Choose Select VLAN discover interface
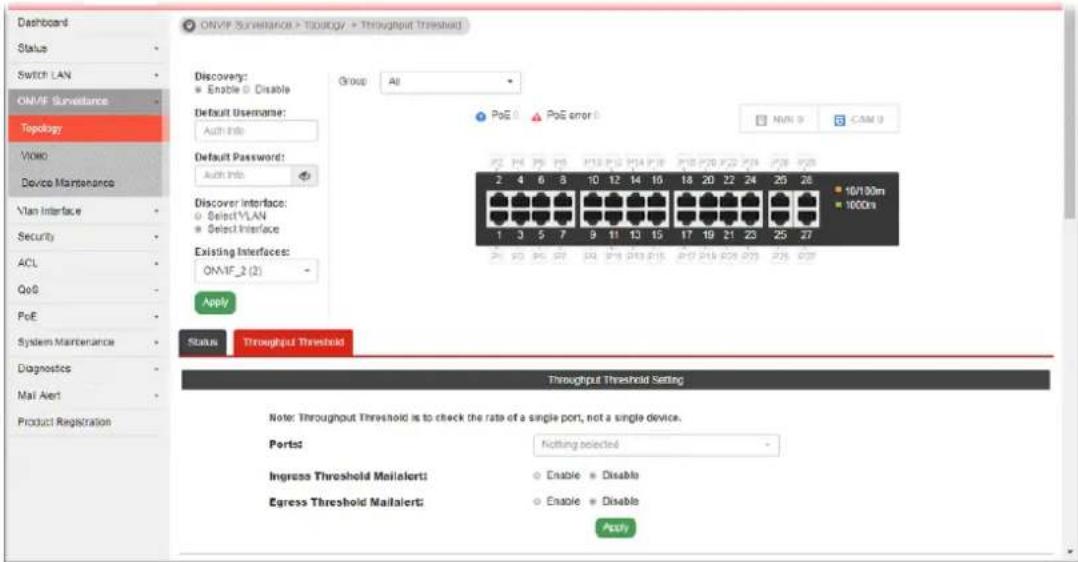Image resolution: width=1078 pixels, height=562 pixels. (199, 216)
